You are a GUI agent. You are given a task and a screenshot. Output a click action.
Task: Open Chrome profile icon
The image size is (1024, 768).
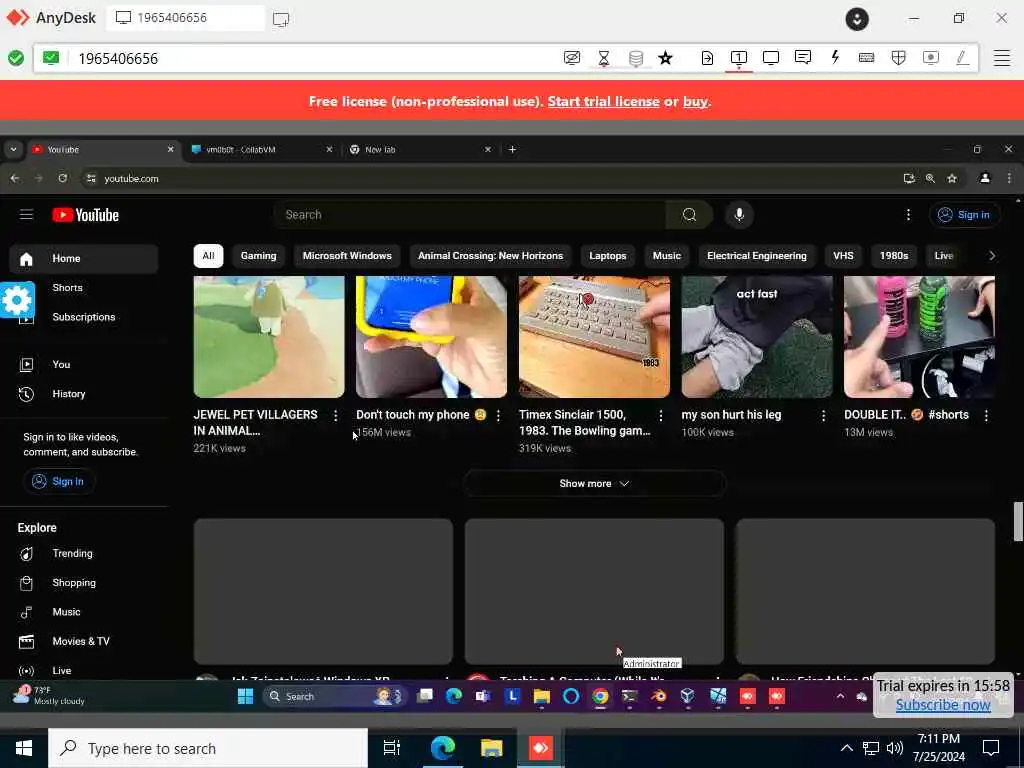coord(985,178)
